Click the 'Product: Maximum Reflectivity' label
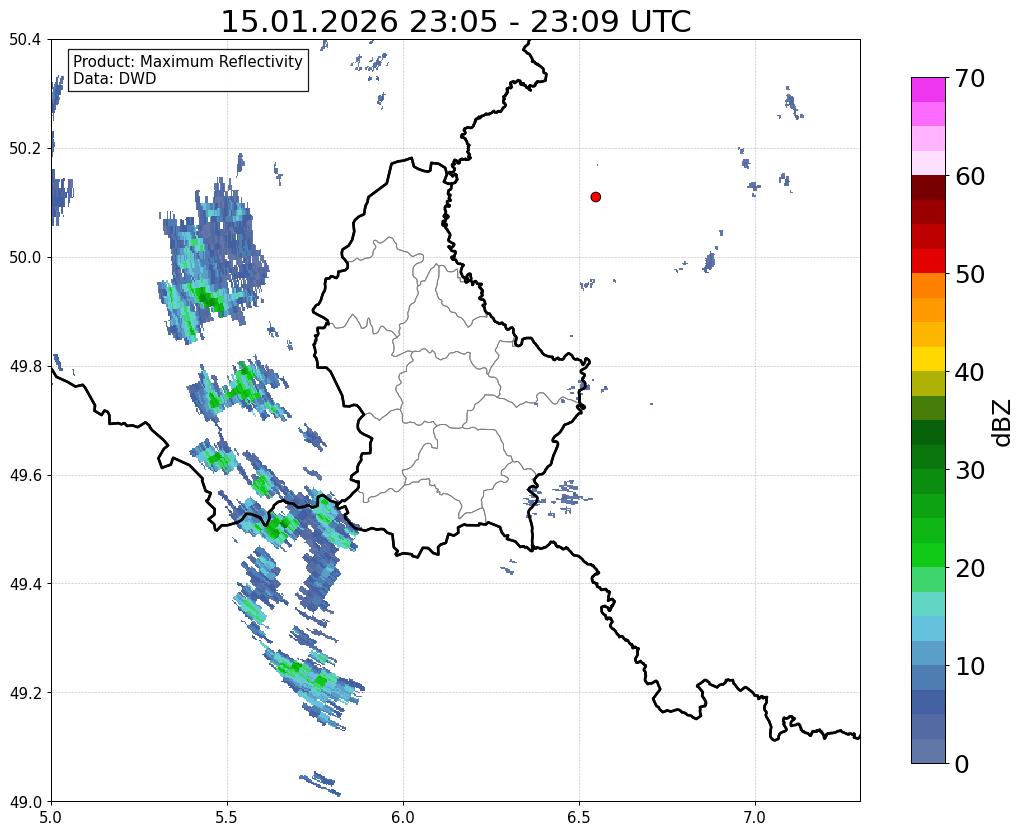Screen dimensions: 1023x834 (188, 61)
